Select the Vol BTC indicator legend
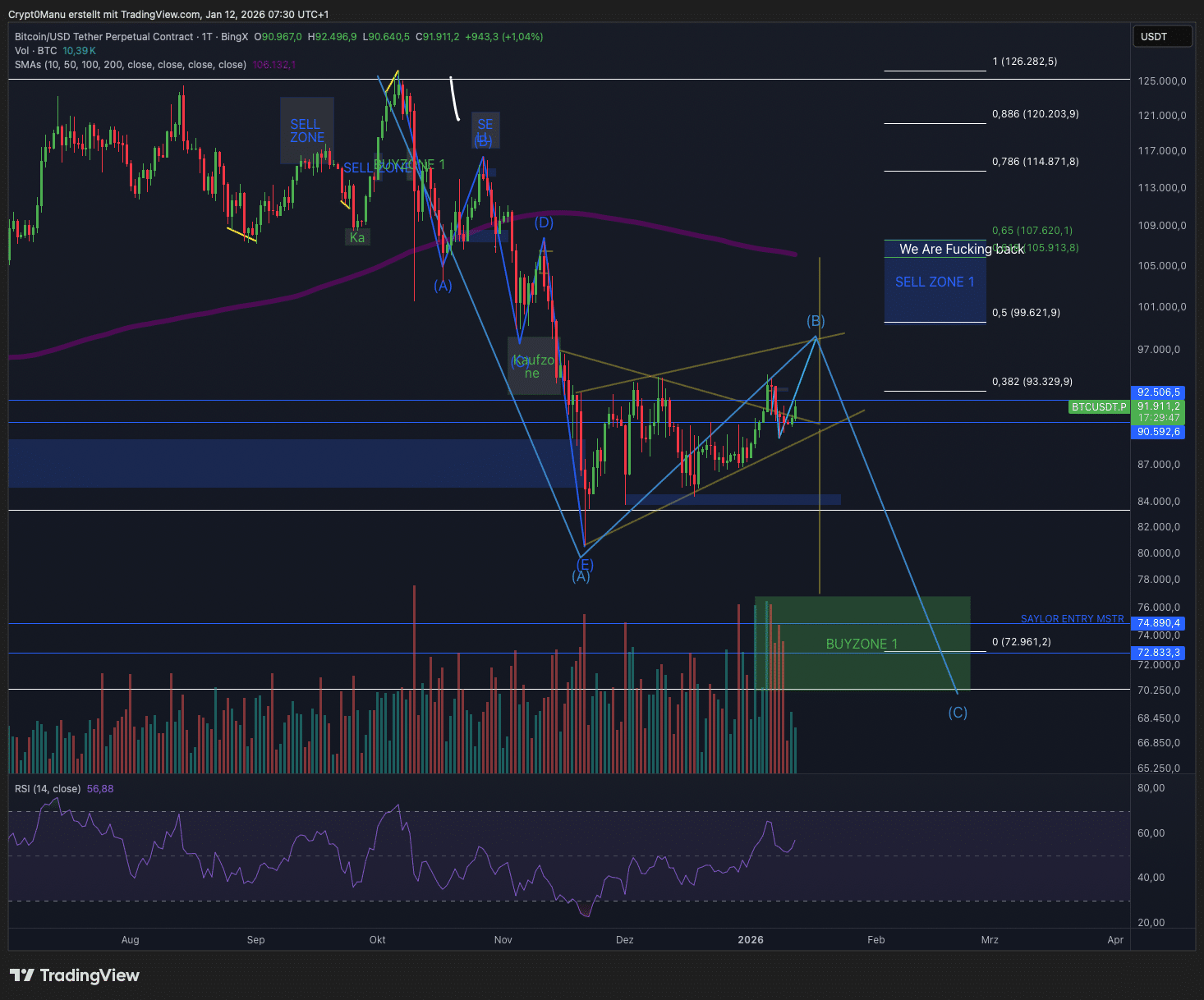 tap(35, 51)
